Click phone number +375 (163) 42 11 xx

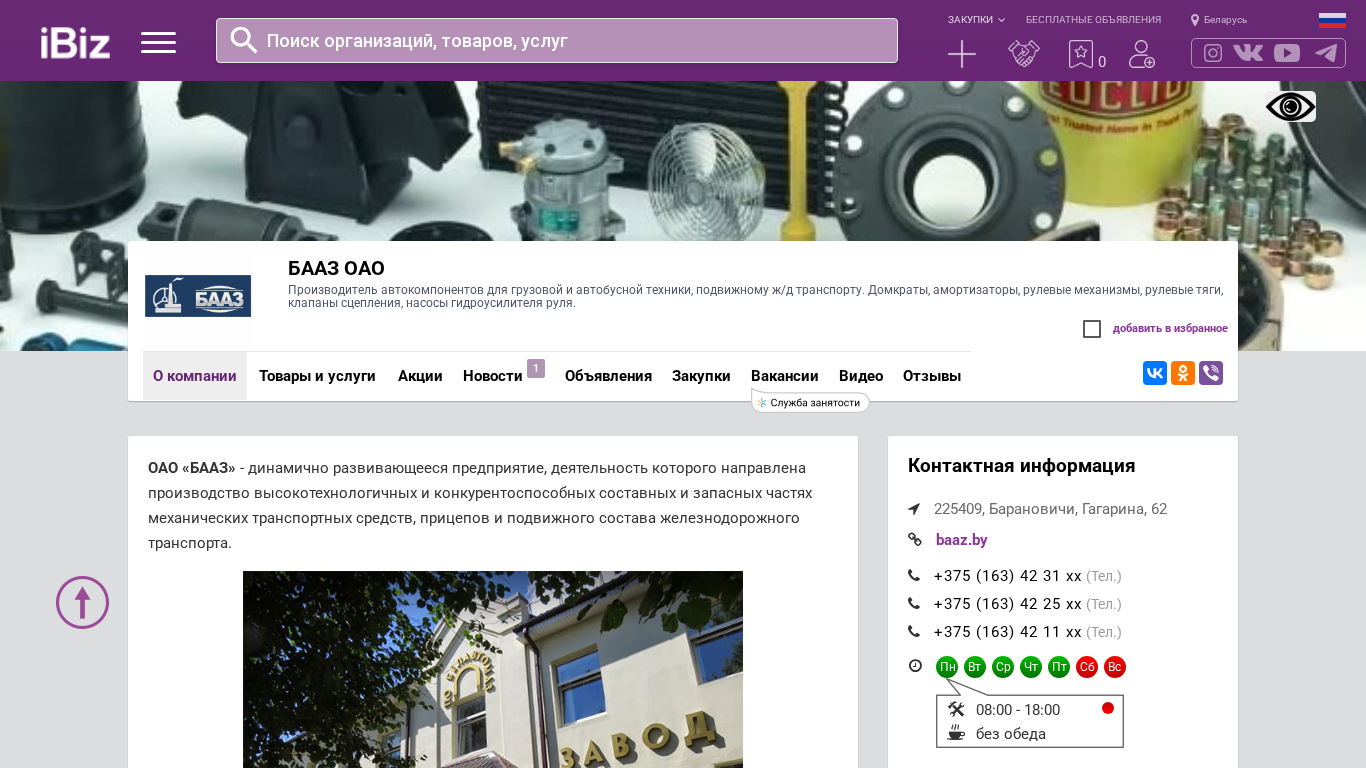tap(1008, 632)
